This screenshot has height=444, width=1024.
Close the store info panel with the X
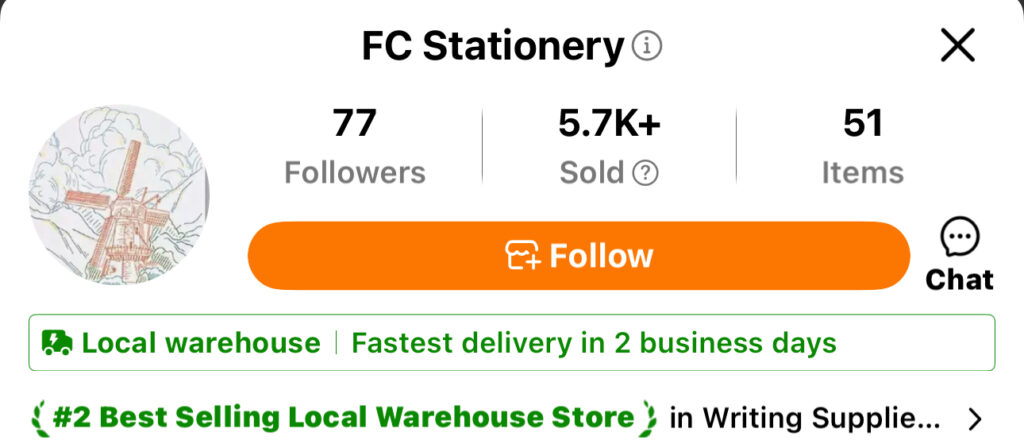pos(958,45)
